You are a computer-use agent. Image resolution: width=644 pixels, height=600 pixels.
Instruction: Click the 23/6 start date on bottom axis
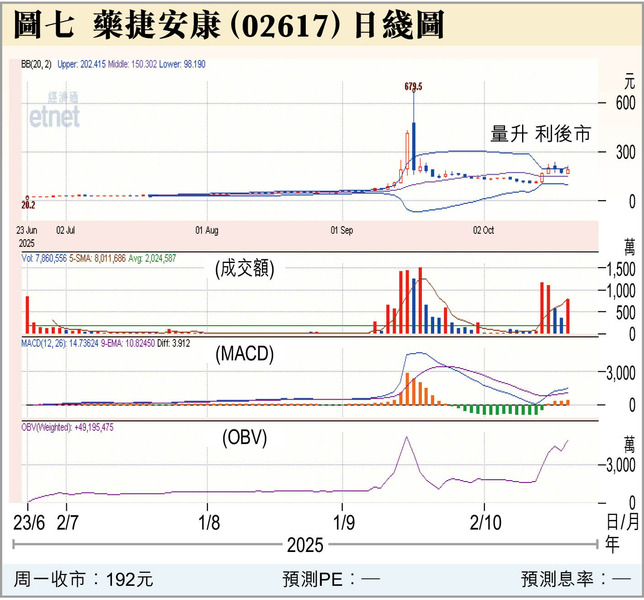point(27,522)
